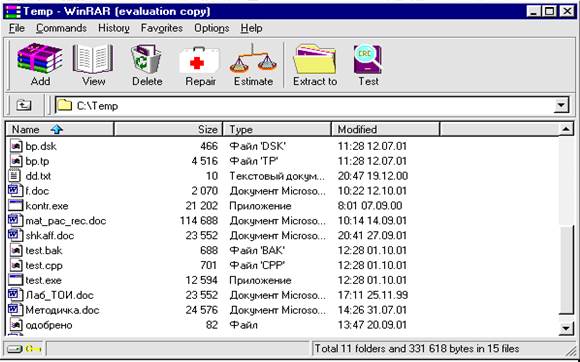Click the Delete recycle bin icon
Viewport: 580px width, 362px height.
click(146, 59)
